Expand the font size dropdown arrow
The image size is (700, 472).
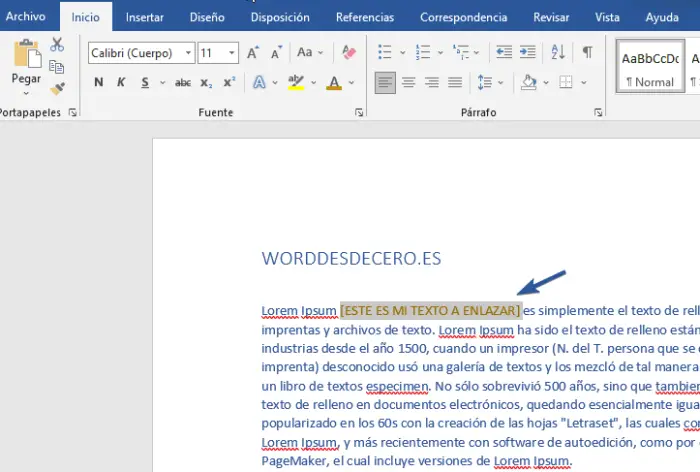point(232,53)
